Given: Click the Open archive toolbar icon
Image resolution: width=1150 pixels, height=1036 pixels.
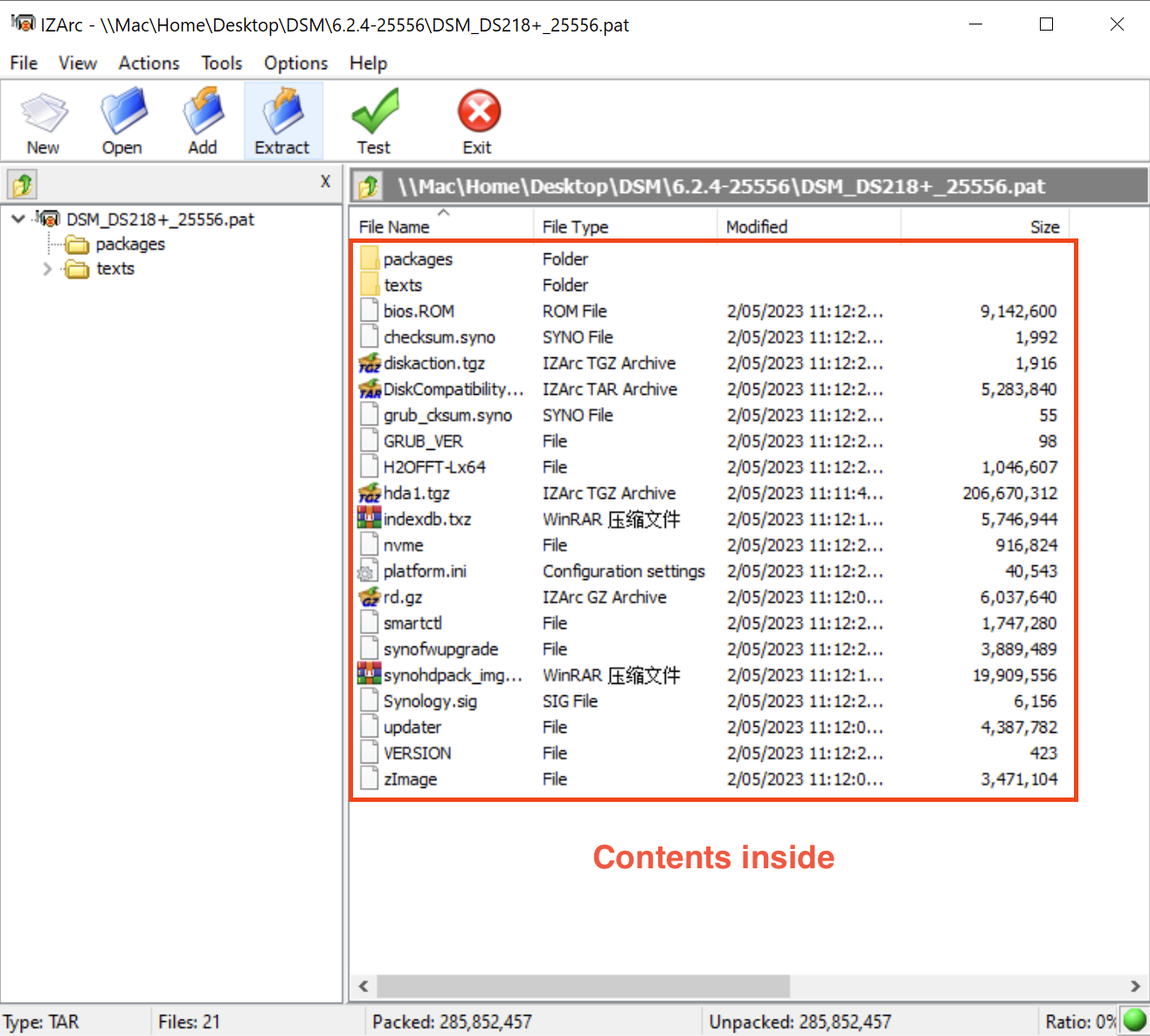Looking at the screenshot, I should pyautogui.click(x=122, y=112).
